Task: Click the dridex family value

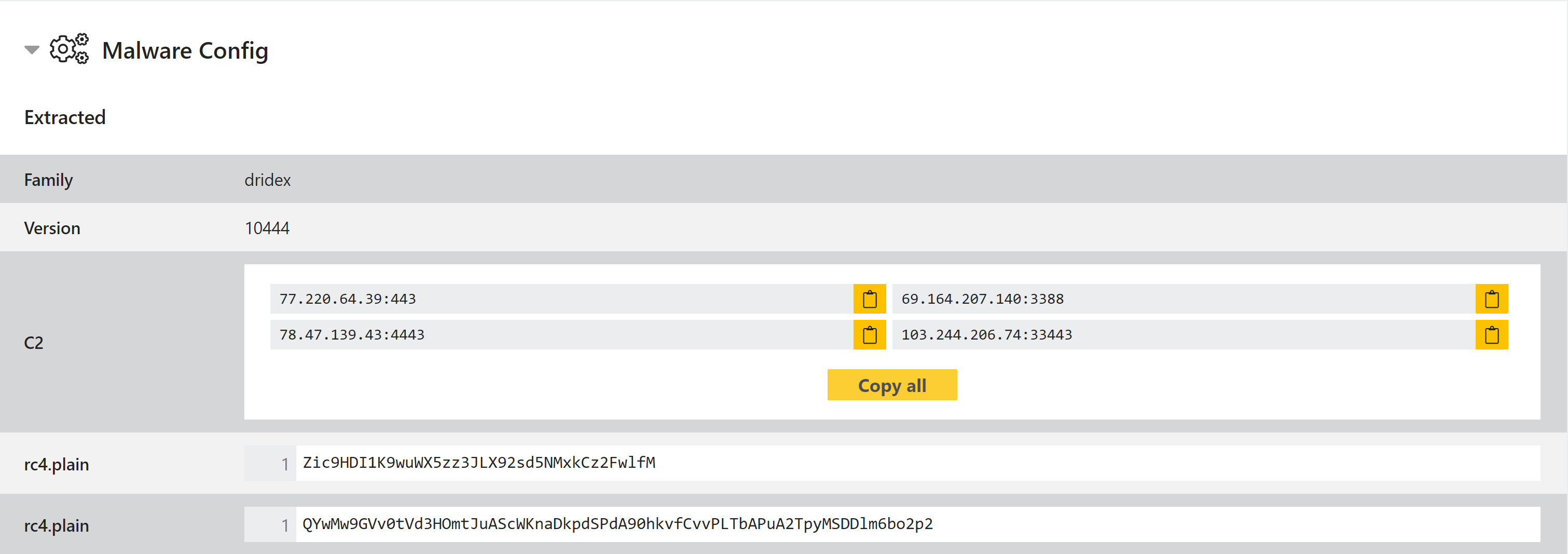Action: [x=268, y=180]
